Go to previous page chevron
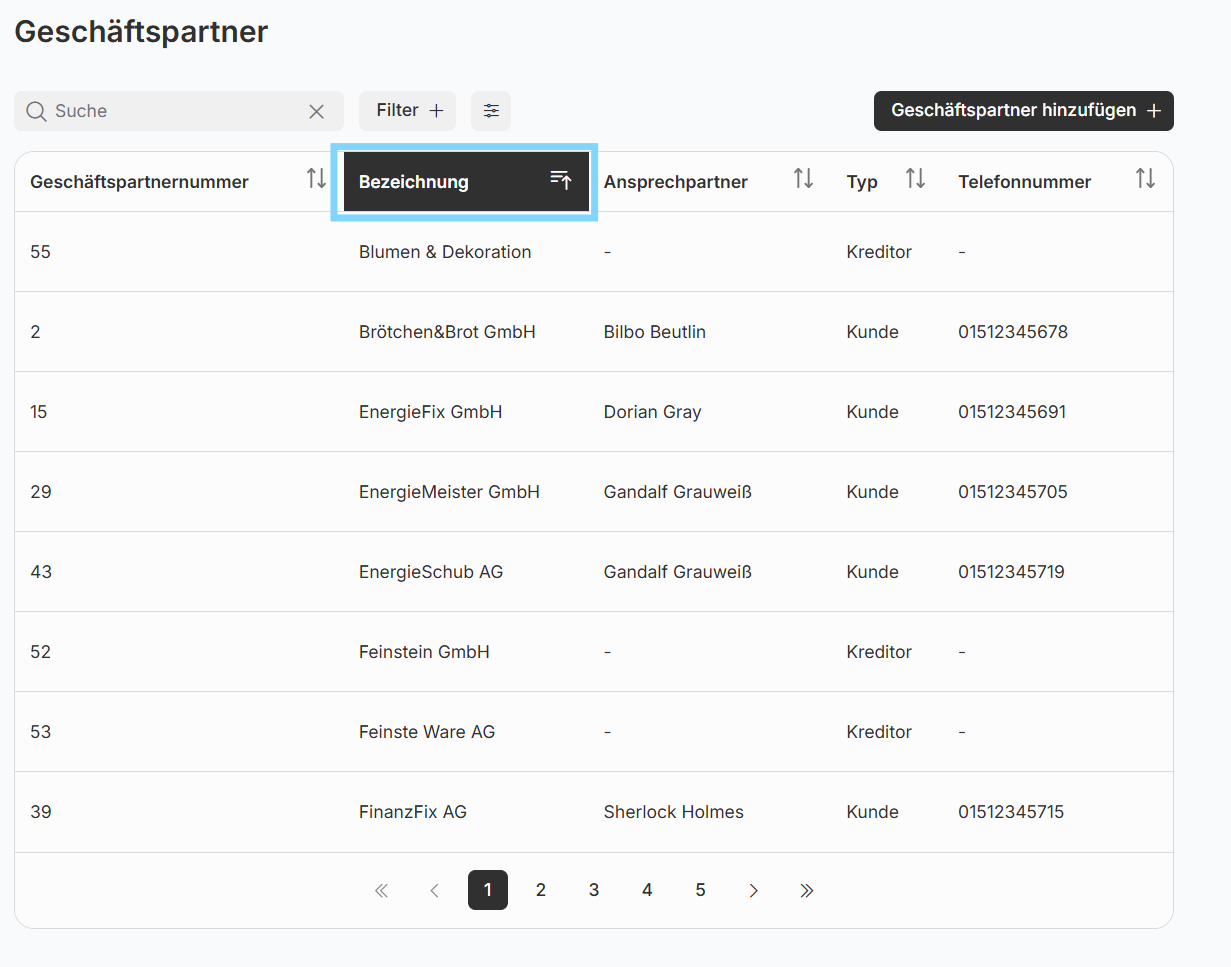Viewport: 1231px width, 967px height. click(x=434, y=890)
